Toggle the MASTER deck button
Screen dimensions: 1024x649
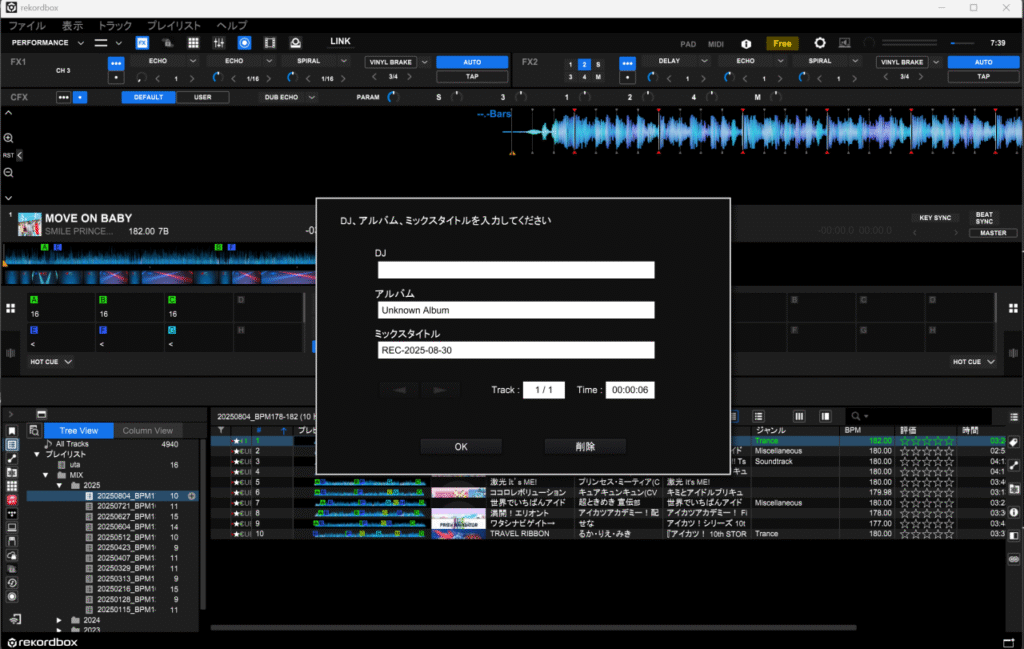(993, 233)
